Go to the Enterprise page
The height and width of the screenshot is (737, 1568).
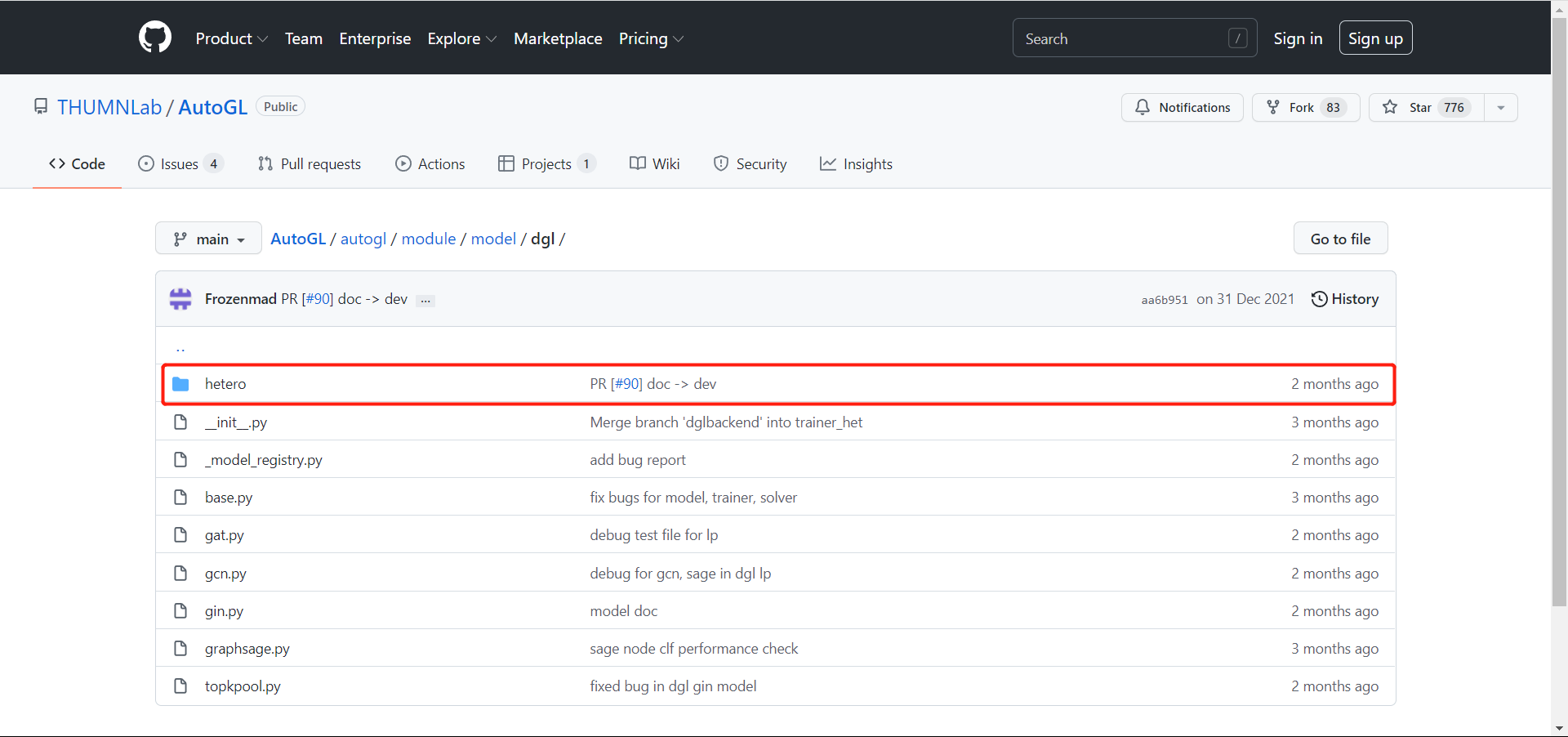click(x=375, y=38)
